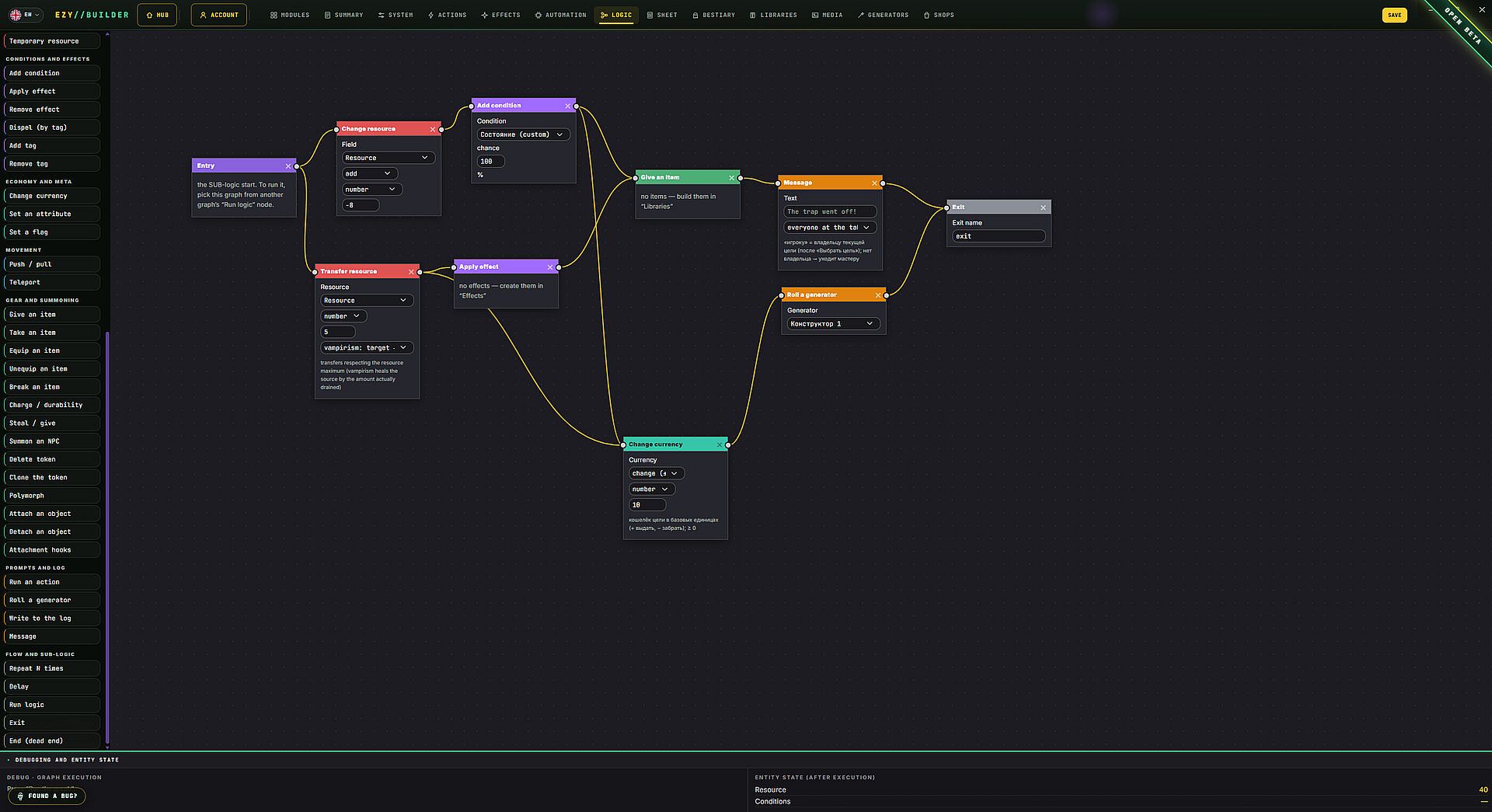Switch to the Summary tab
Image resolution: width=1492 pixels, height=812 pixels.
[x=343, y=15]
